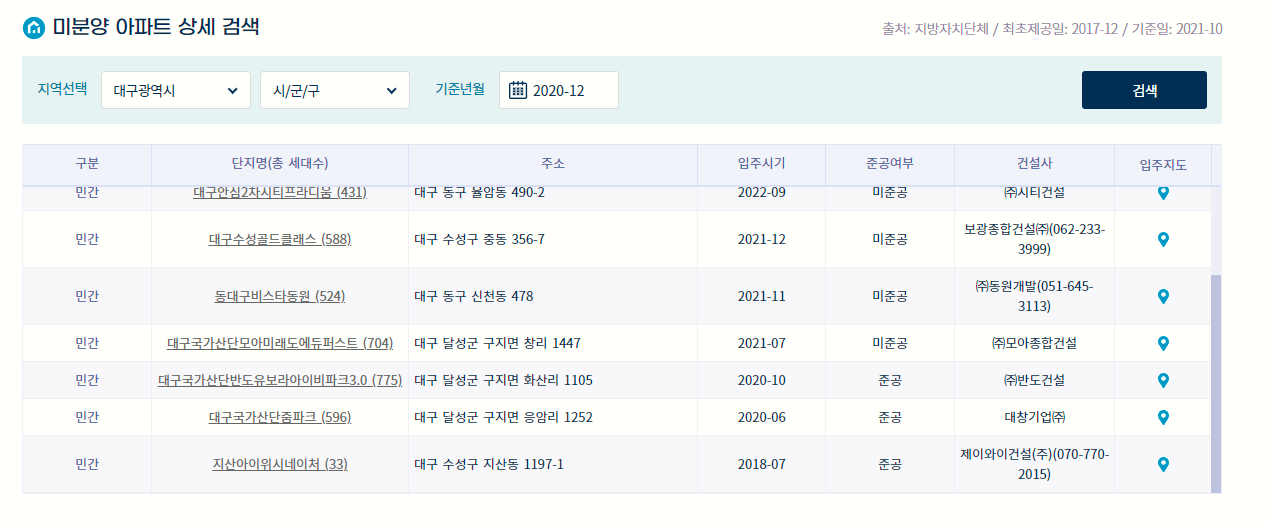Click the 입주지도 column header
1269x525 pixels.
(1163, 165)
